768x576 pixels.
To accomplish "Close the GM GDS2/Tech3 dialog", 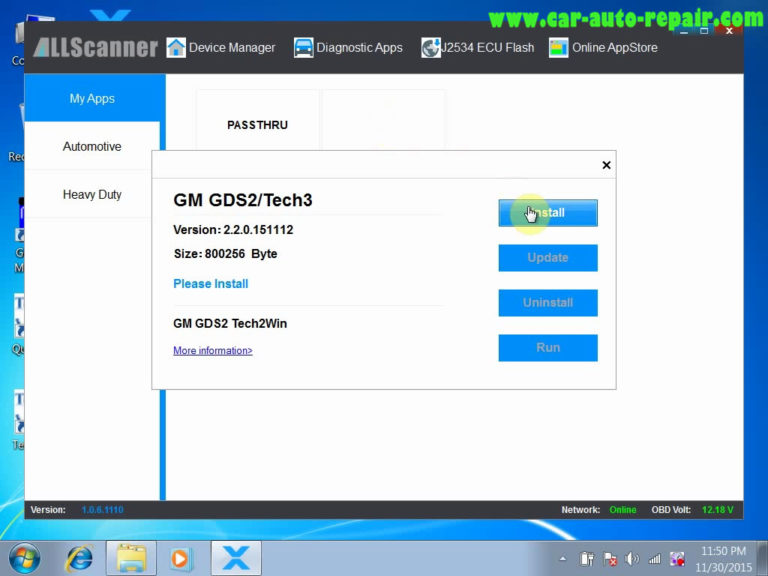I will [606, 165].
